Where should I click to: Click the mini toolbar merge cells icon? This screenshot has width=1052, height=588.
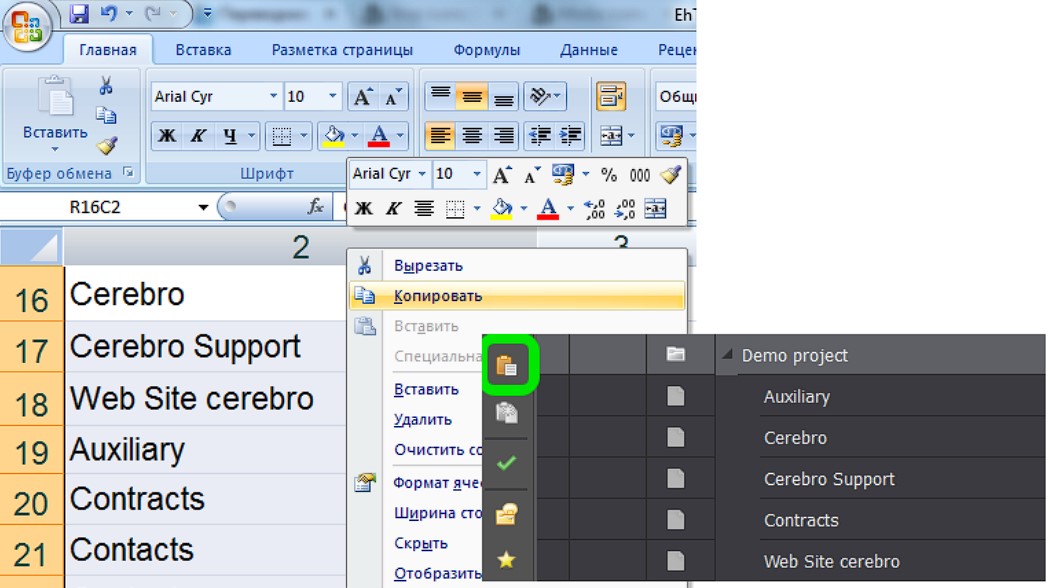pyautogui.click(x=655, y=209)
